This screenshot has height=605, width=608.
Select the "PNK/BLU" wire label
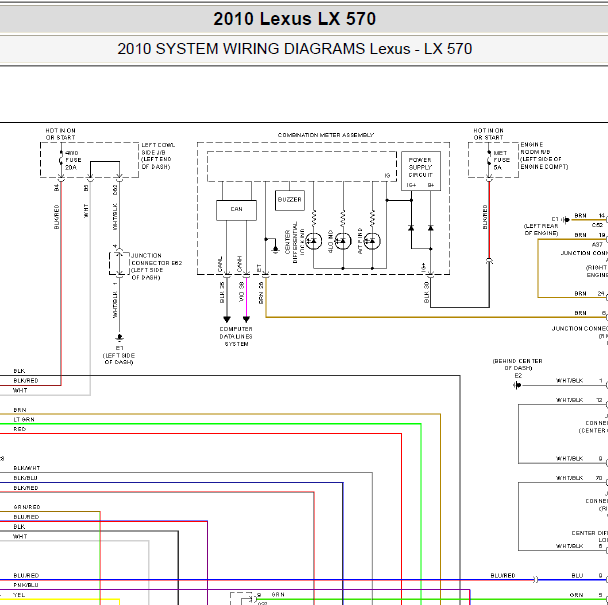click(x=26, y=585)
